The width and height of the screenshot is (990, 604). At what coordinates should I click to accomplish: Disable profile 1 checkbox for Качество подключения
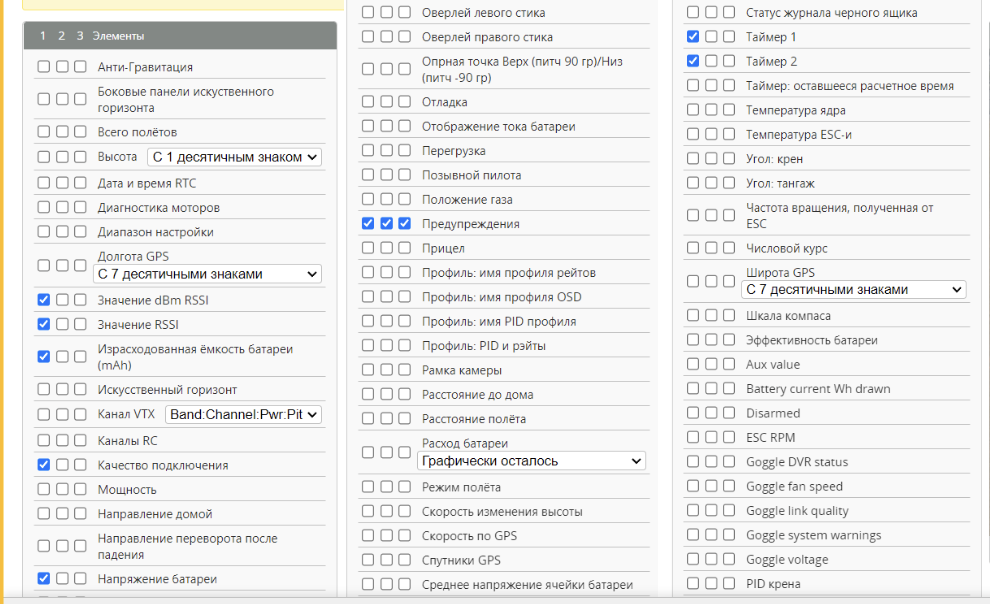[x=44, y=465]
